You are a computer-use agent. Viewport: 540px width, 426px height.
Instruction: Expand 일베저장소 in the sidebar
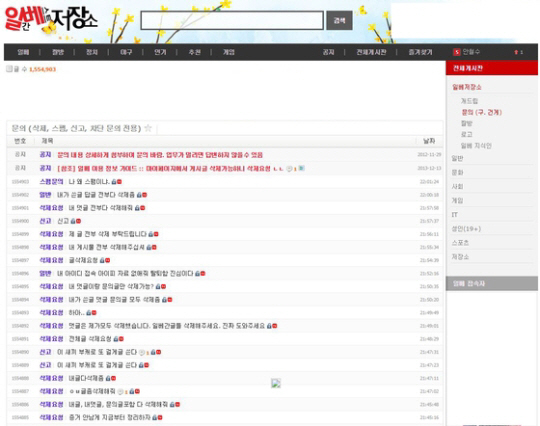pos(467,87)
